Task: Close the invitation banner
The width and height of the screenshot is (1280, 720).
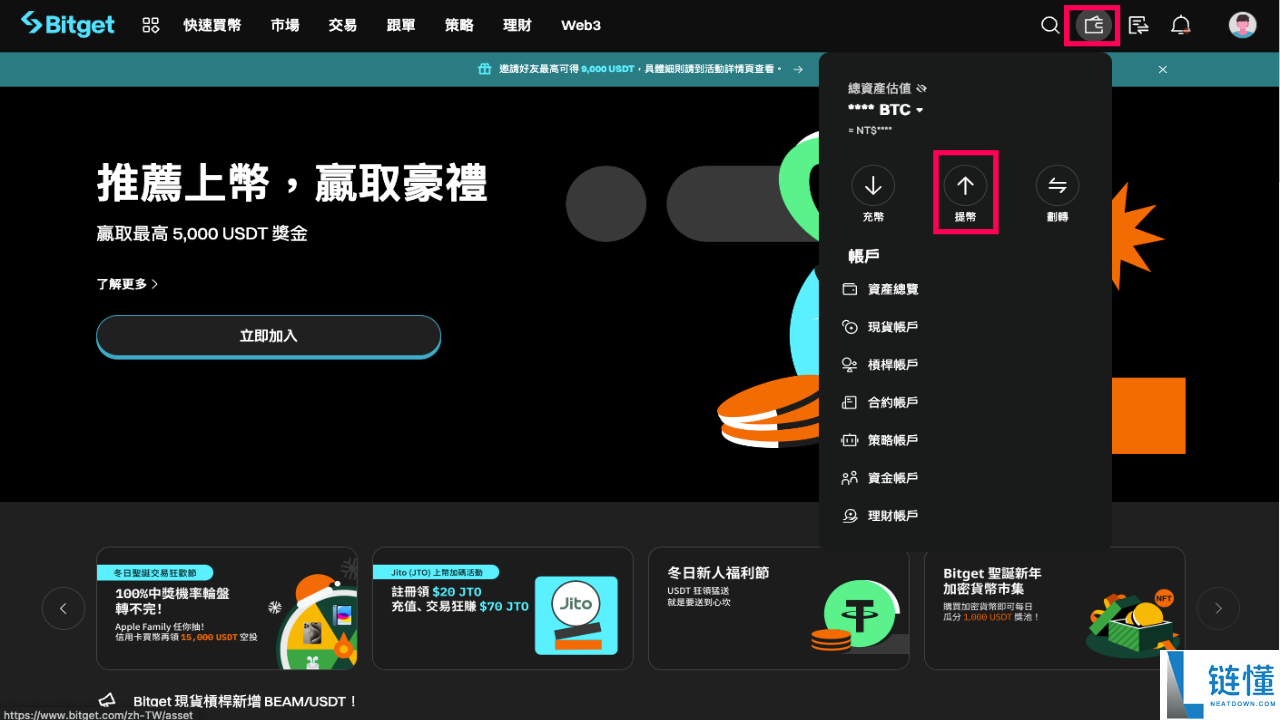Action: [x=1163, y=69]
